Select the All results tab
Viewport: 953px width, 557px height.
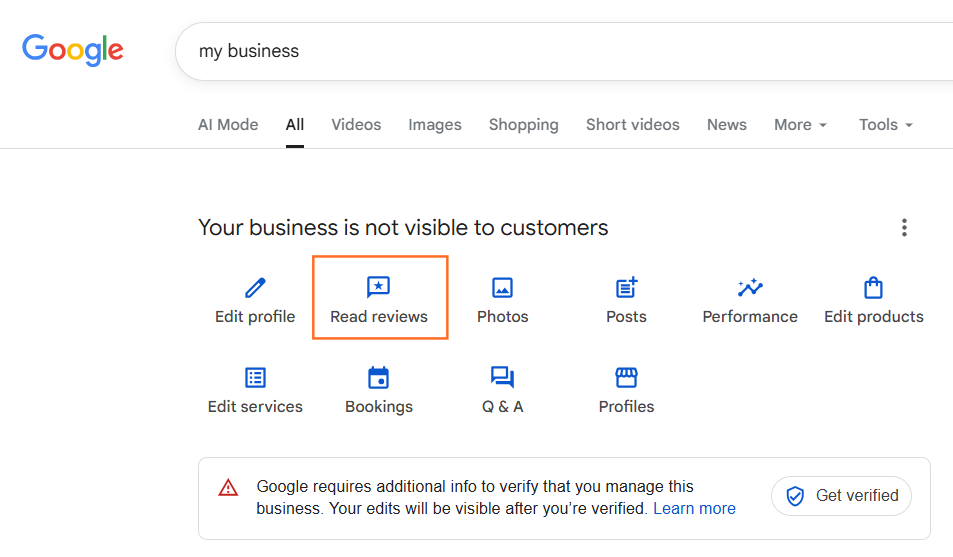tap(295, 125)
